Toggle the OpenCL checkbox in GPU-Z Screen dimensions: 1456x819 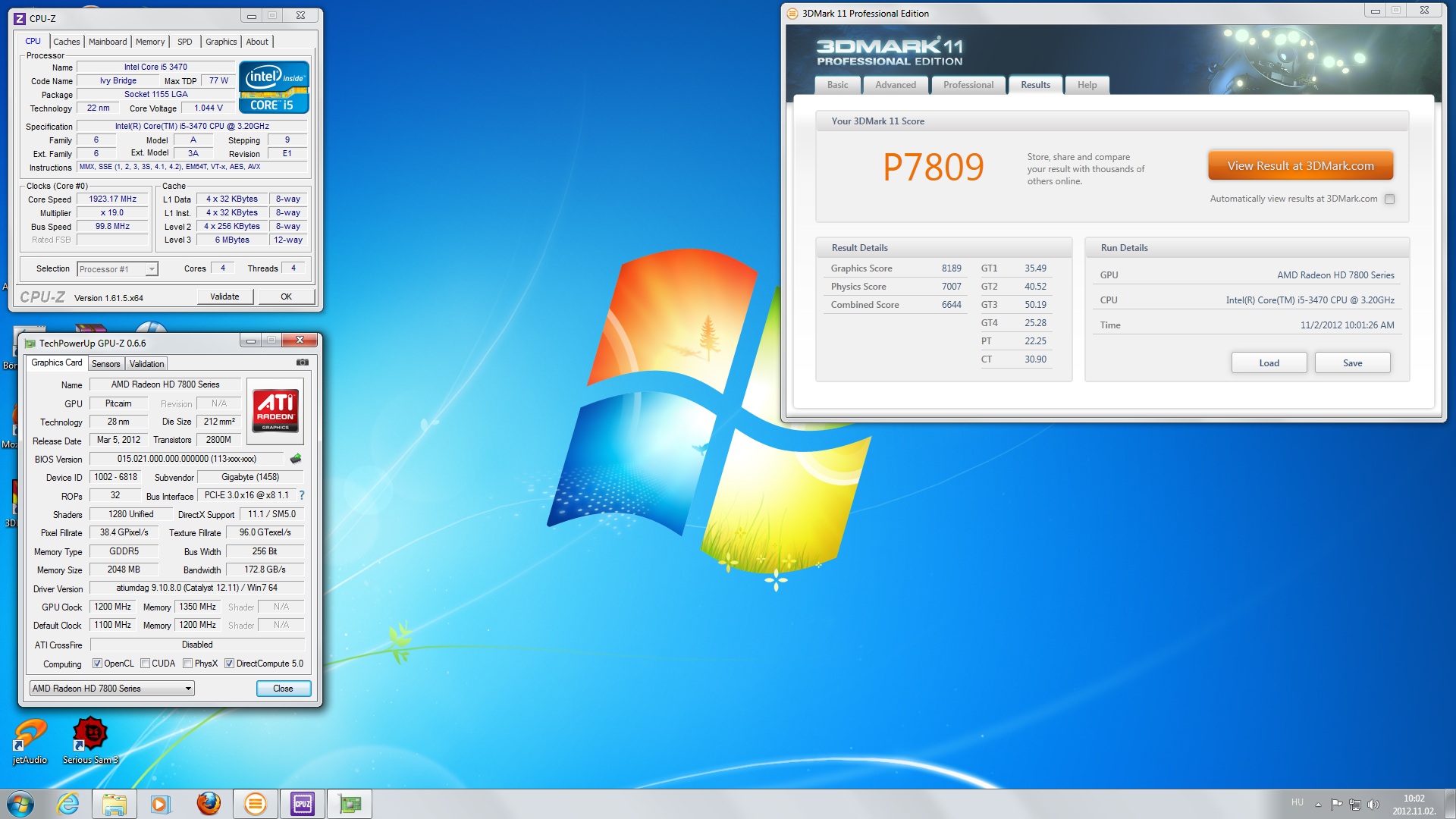(x=97, y=664)
